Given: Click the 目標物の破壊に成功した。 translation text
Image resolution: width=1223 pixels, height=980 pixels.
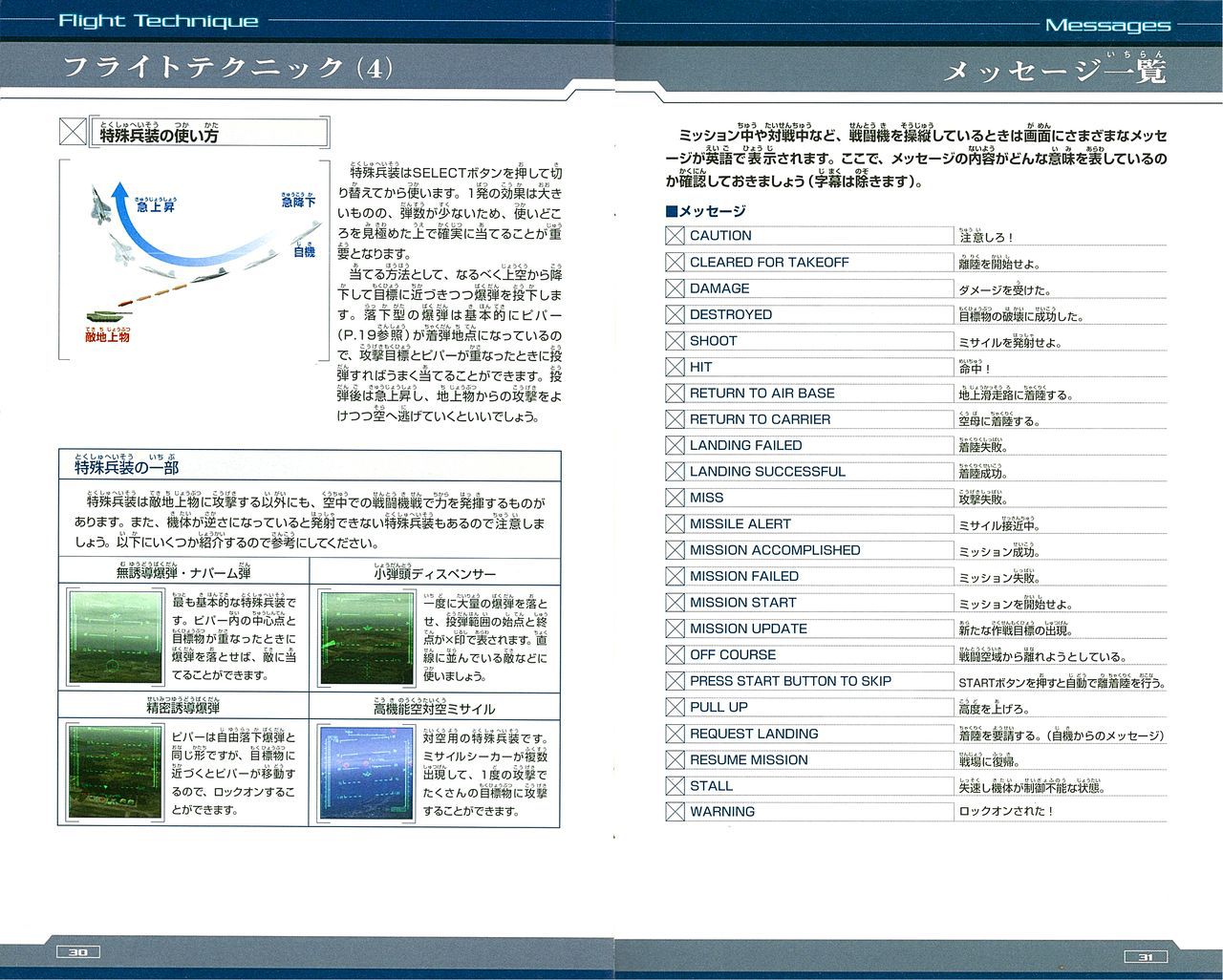Looking at the screenshot, I should click(x=1021, y=316).
